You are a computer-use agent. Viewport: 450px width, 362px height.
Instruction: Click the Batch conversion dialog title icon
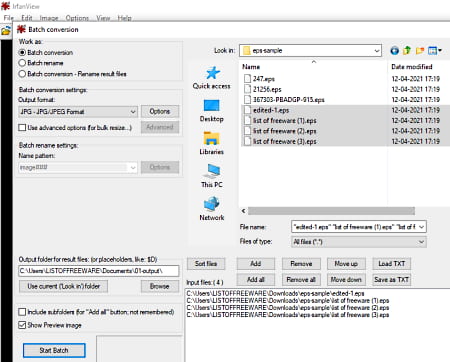(21, 29)
